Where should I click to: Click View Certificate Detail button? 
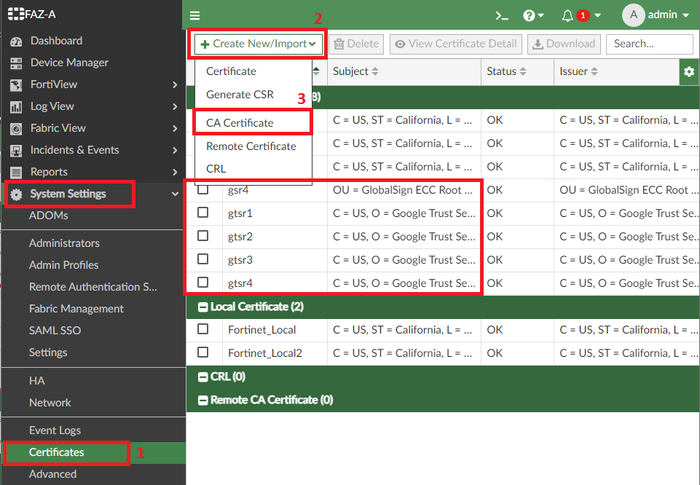click(456, 44)
